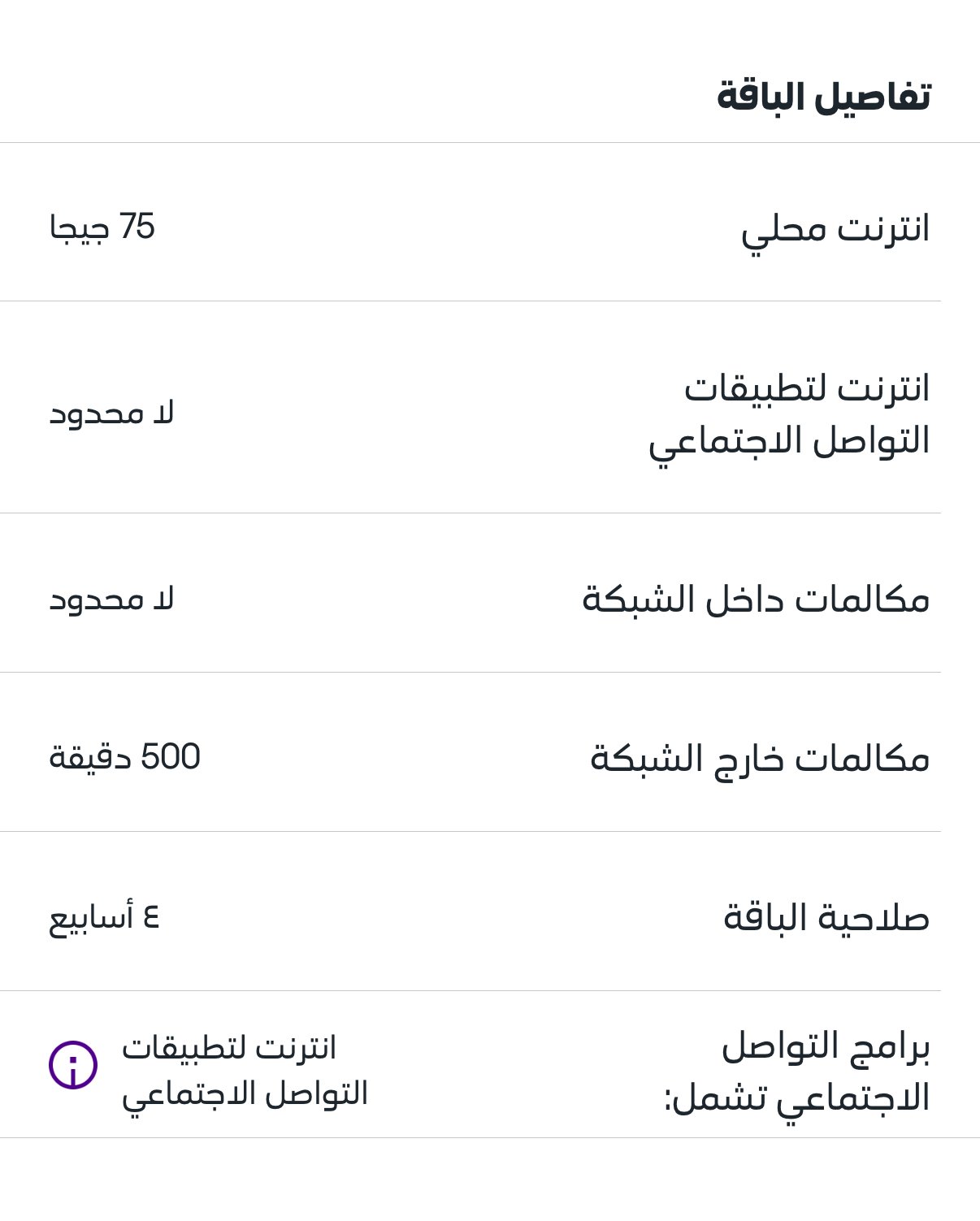Select the 500 دقيقة value
The height and width of the screenshot is (1221, 980).
pyautogui.click(x=124, y=757)
